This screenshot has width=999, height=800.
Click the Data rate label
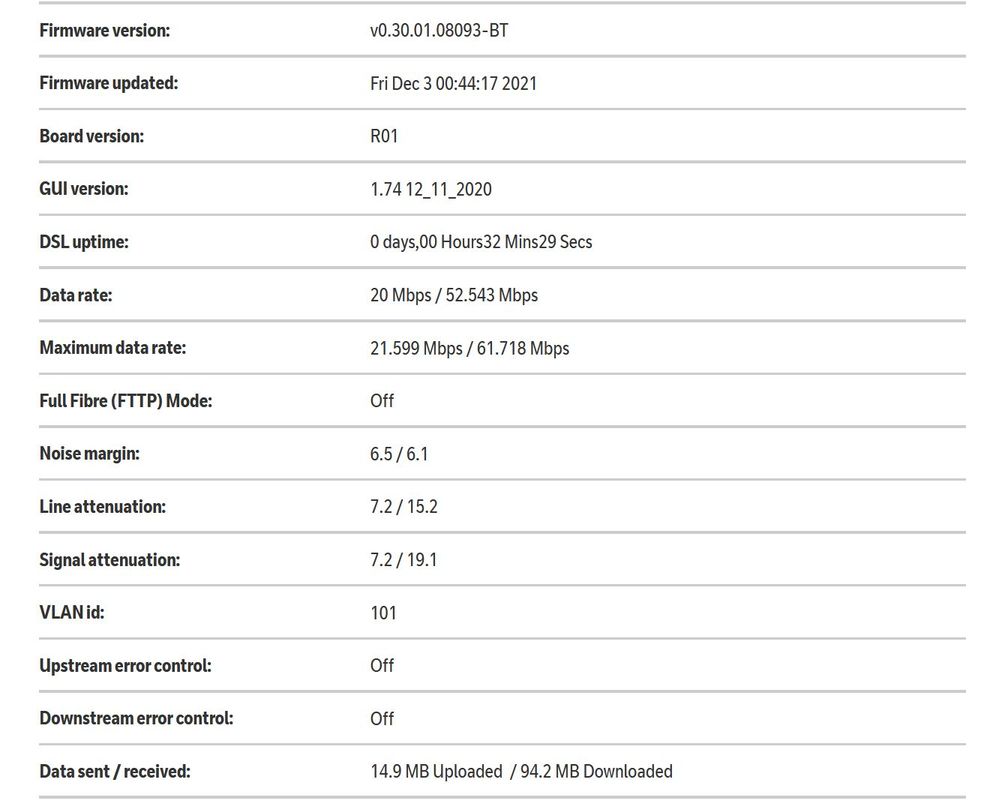[x=75, y=295]
